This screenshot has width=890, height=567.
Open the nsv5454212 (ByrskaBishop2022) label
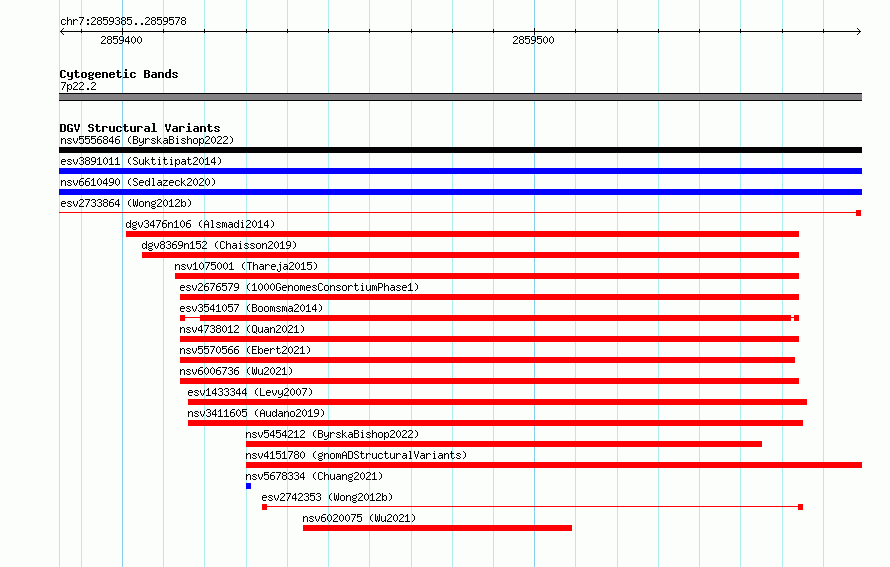(333, 434)
